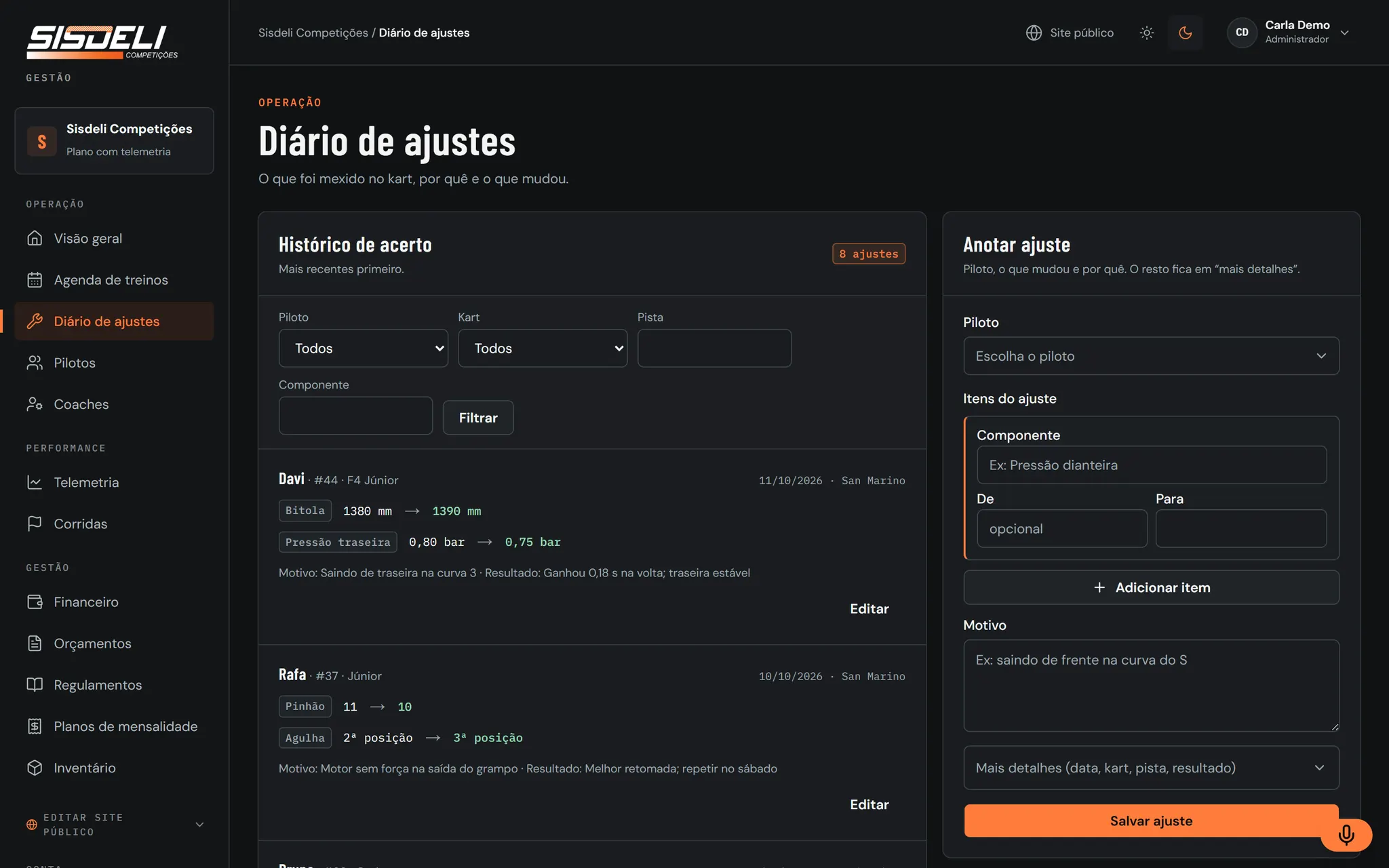Open Telemetria chart icon

click(35, 482)
